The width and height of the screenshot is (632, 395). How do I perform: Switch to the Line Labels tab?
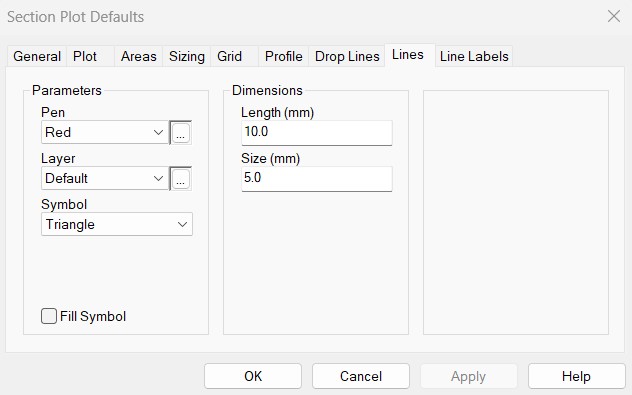coord(474,56)
